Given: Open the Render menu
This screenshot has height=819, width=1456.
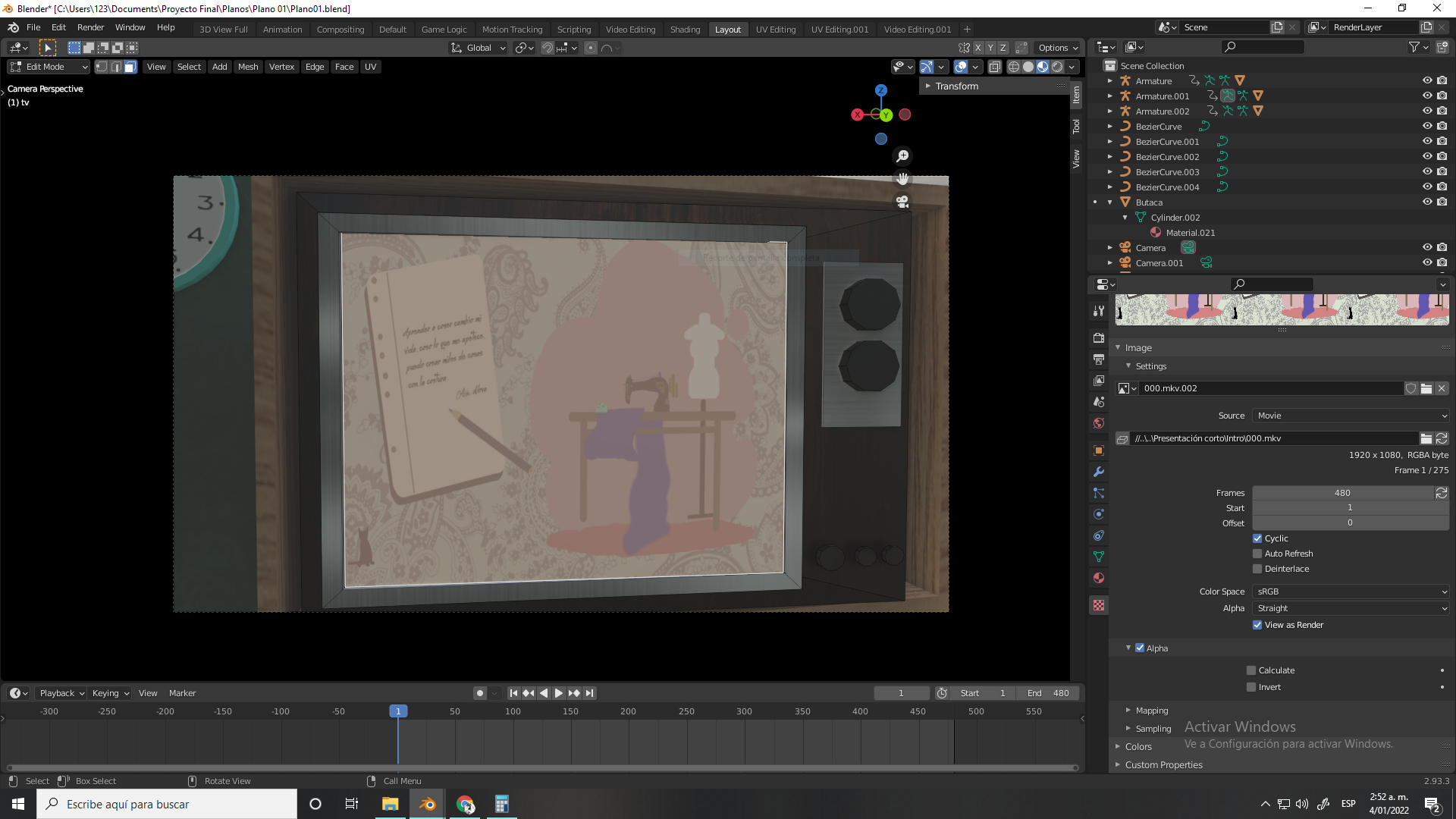Looking at the screenshot, I should pyautogui.click(x=90, y=27).
